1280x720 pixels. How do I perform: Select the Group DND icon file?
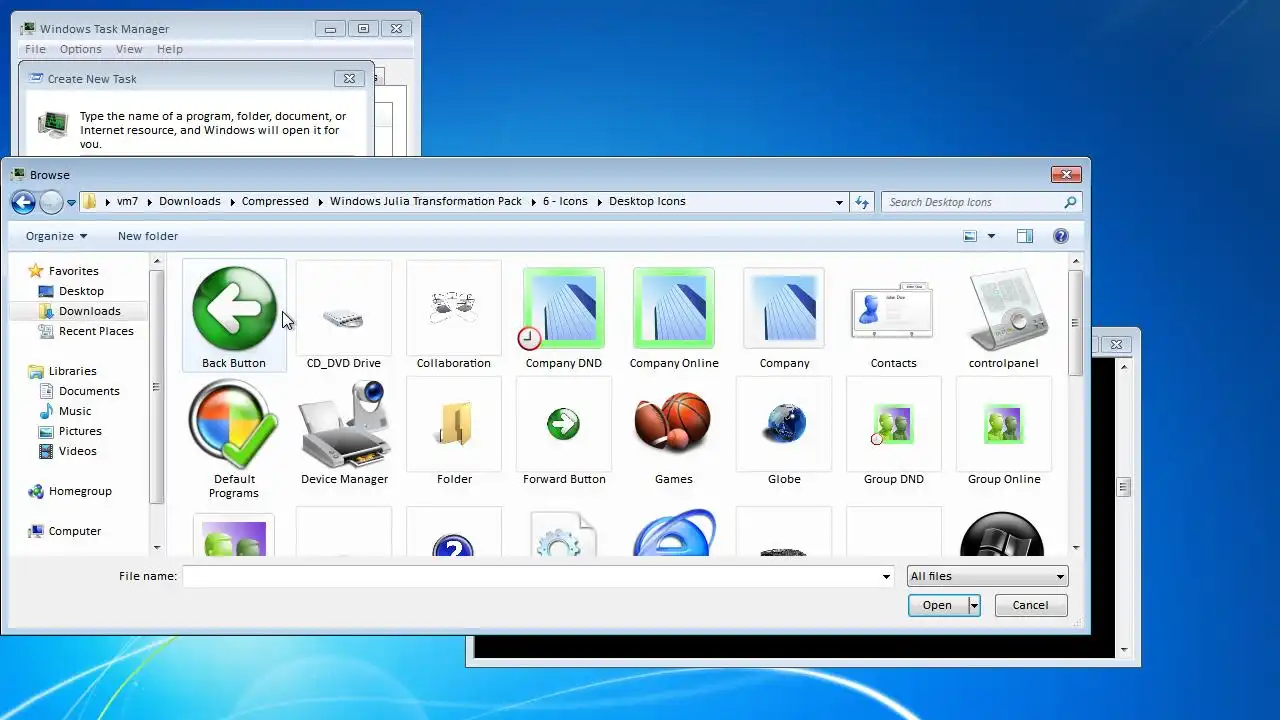[x=894, y=432]
